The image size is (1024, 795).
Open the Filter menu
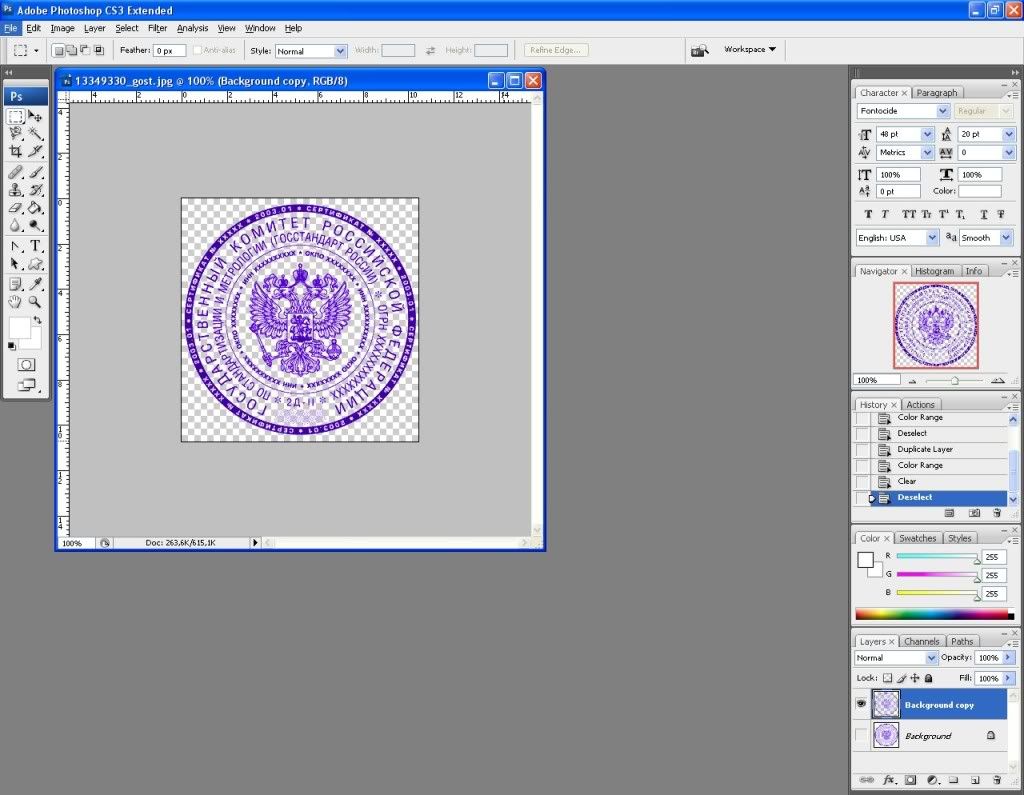pos(157,28)
